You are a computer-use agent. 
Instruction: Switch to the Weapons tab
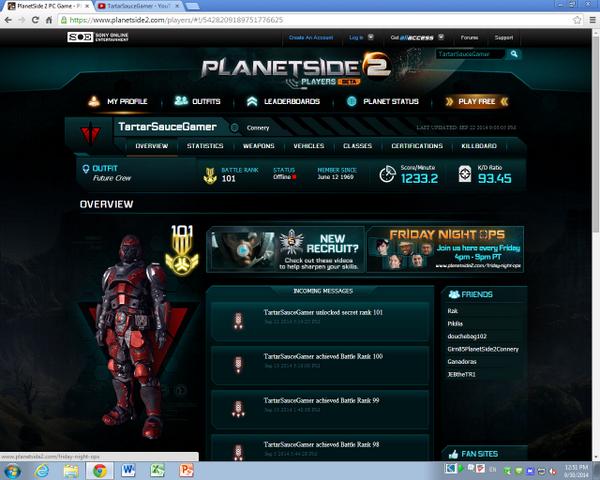259,146
